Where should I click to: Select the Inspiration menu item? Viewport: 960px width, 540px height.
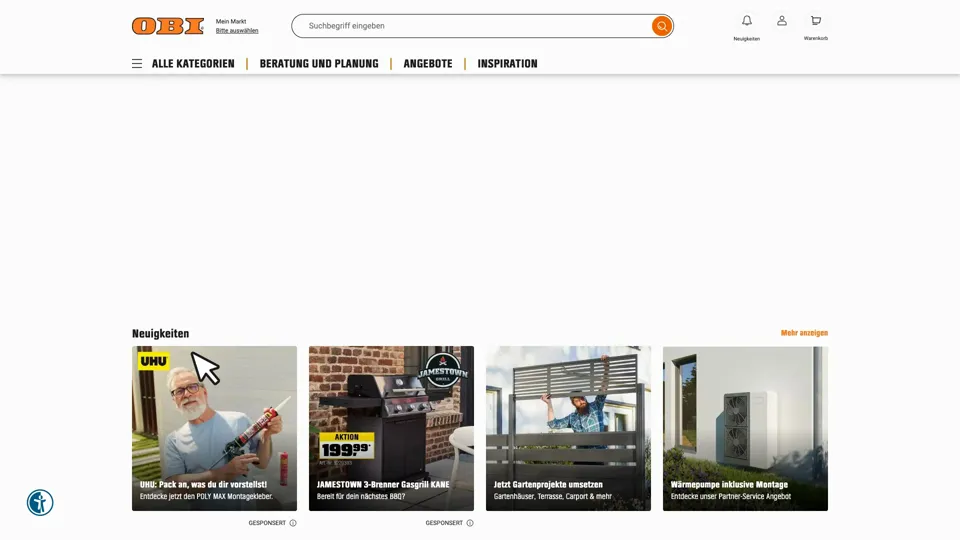click(x=508, y=64)
